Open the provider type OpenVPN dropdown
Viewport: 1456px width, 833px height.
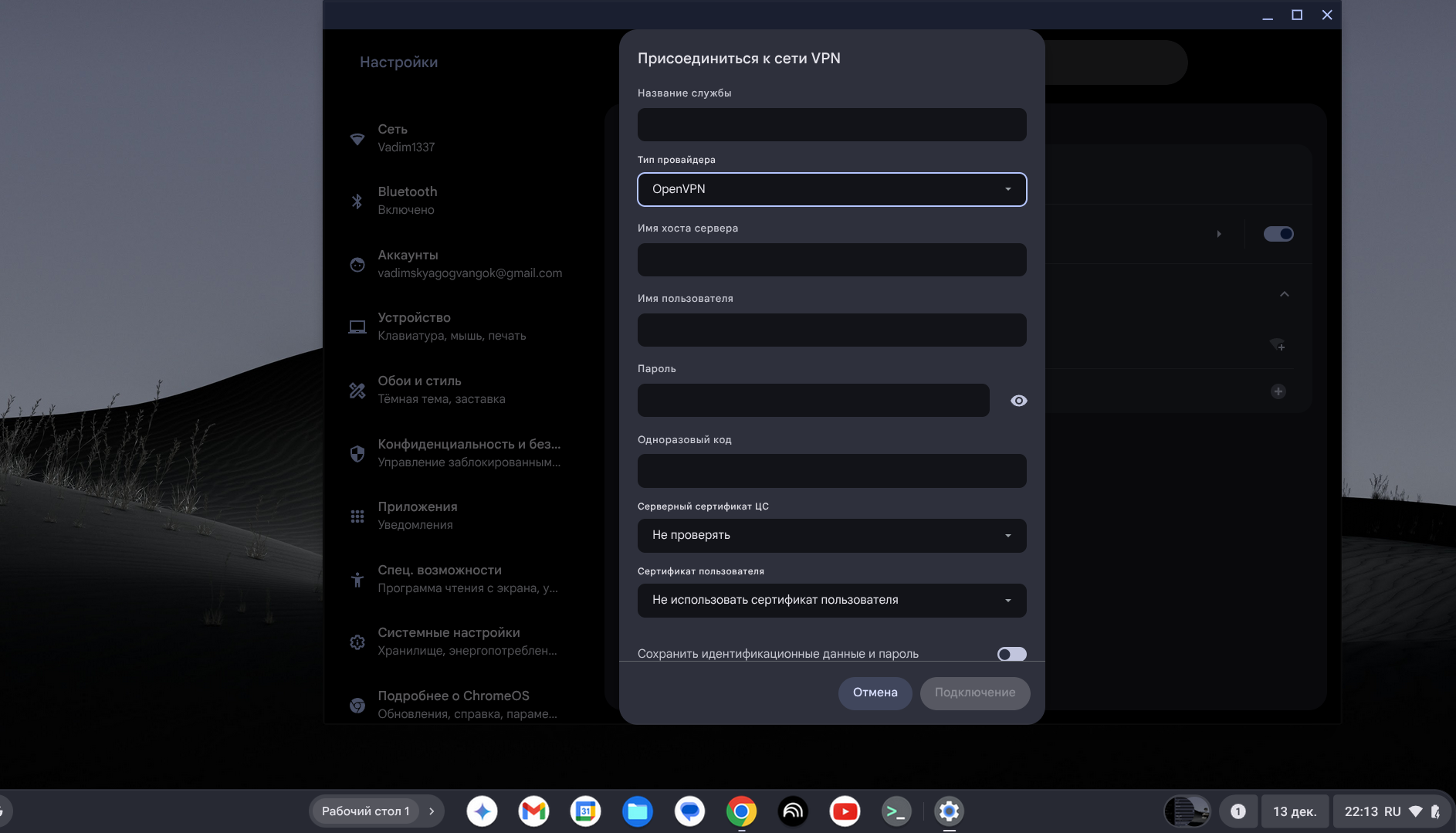click(831, 189)
